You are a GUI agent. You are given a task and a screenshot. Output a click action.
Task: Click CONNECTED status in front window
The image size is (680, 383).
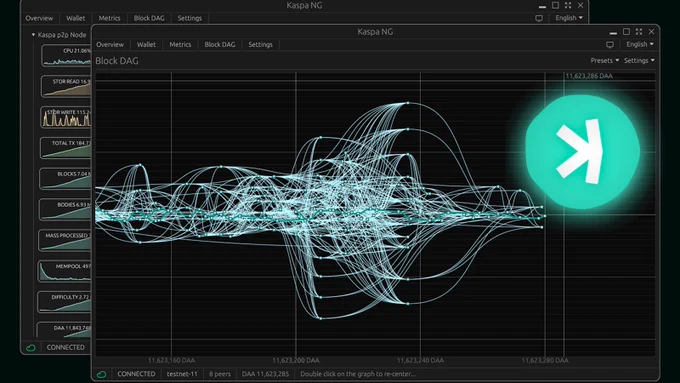pos(136,374)
